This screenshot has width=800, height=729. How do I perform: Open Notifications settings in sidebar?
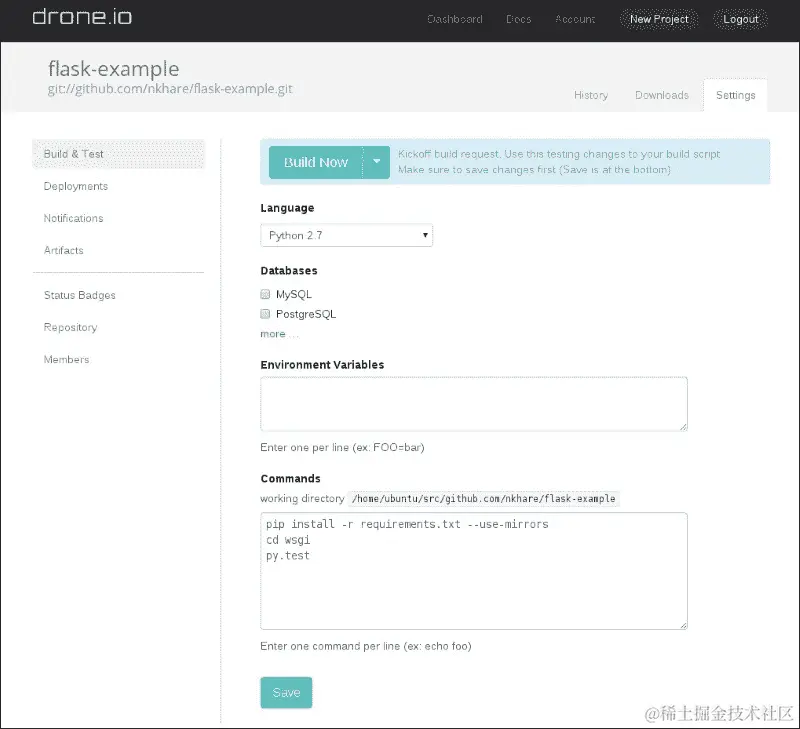(x=73, y=218)
